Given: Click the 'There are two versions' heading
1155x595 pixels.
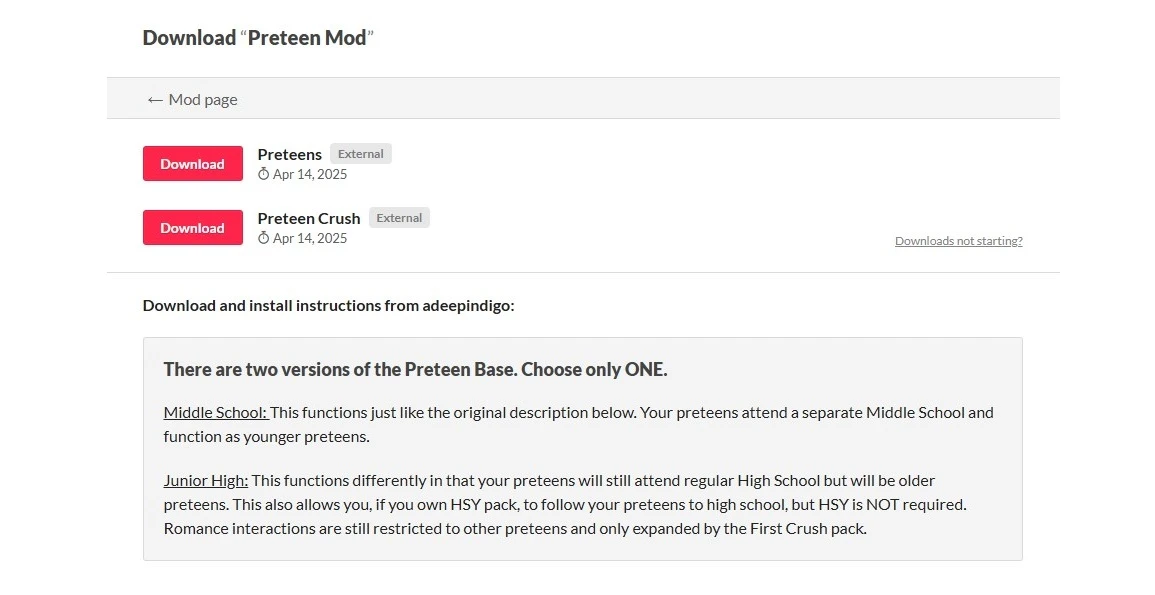Looking at the screenshot, I should [x=415, y=369].
